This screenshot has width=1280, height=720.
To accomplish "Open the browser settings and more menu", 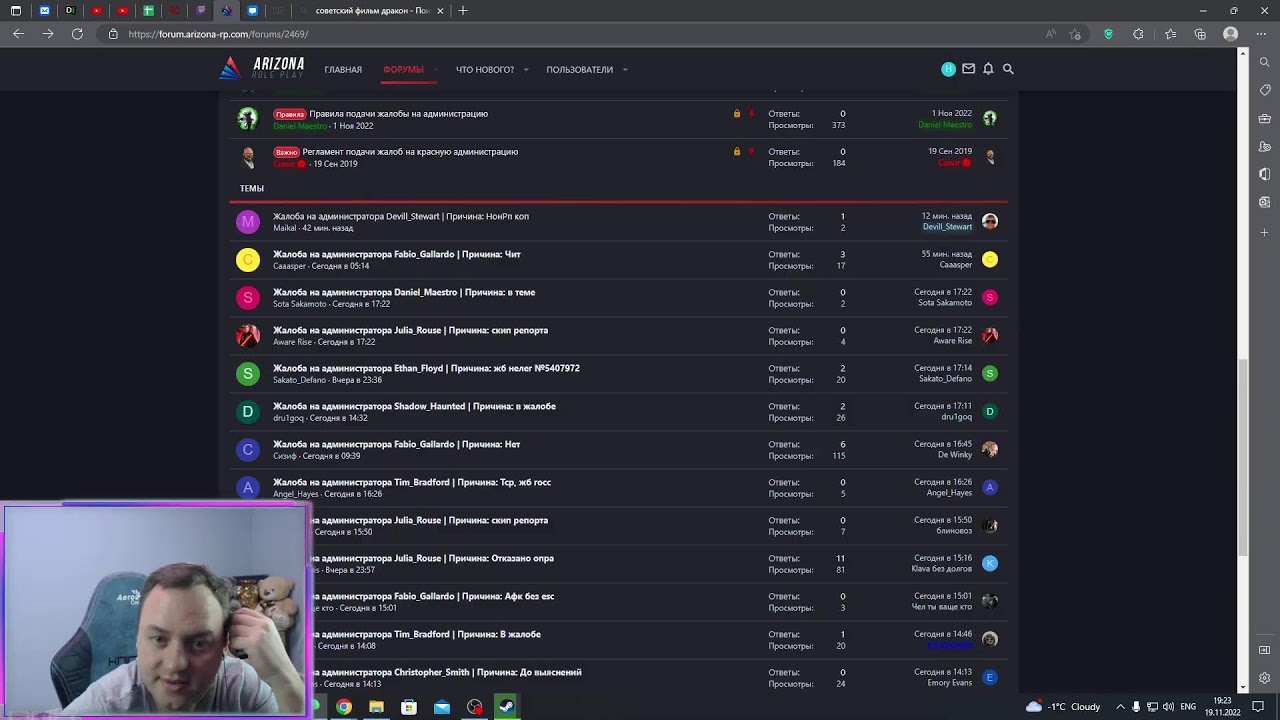I will click(1261, 34).
